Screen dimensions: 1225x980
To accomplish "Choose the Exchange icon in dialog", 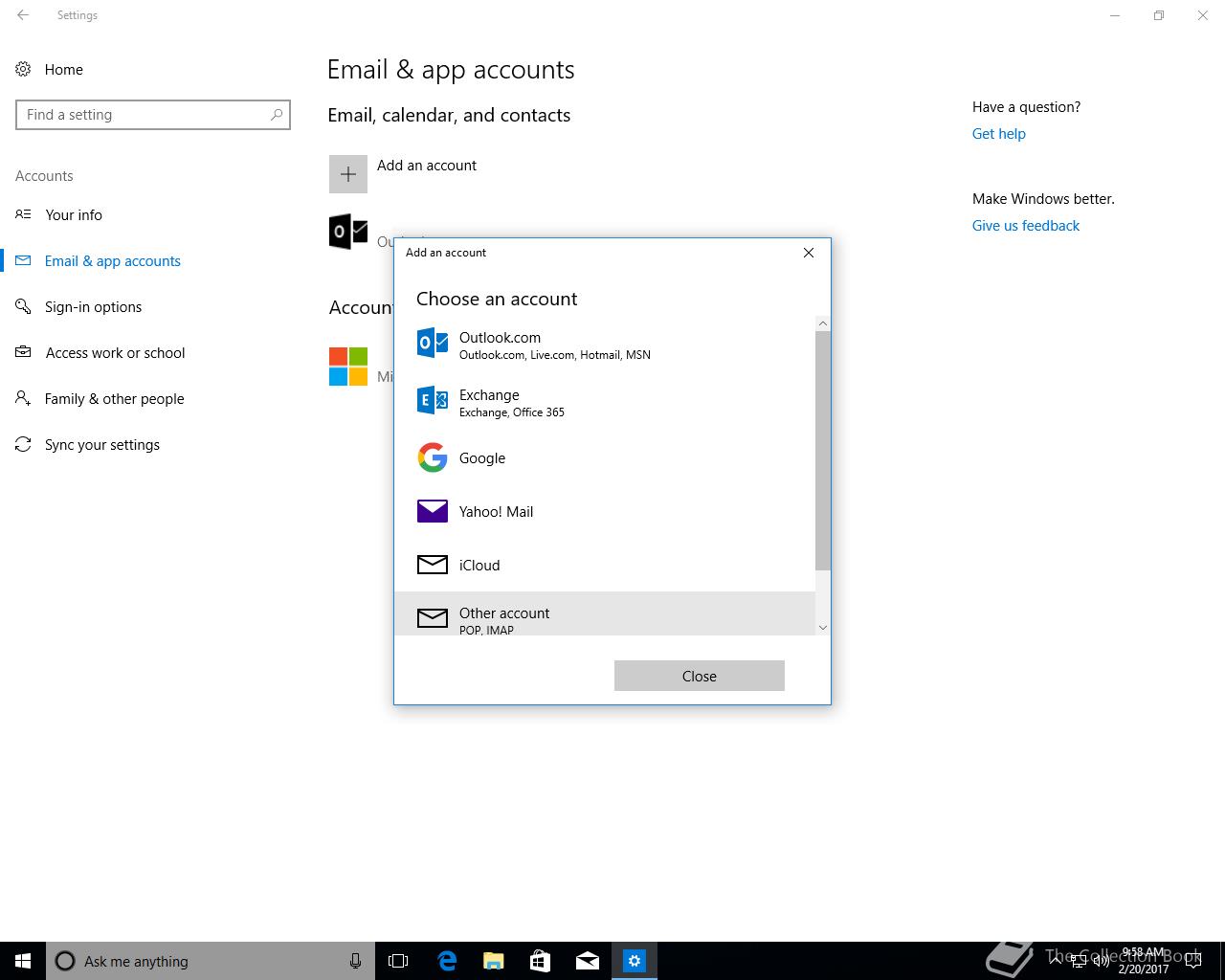I will tap(433, 400).
